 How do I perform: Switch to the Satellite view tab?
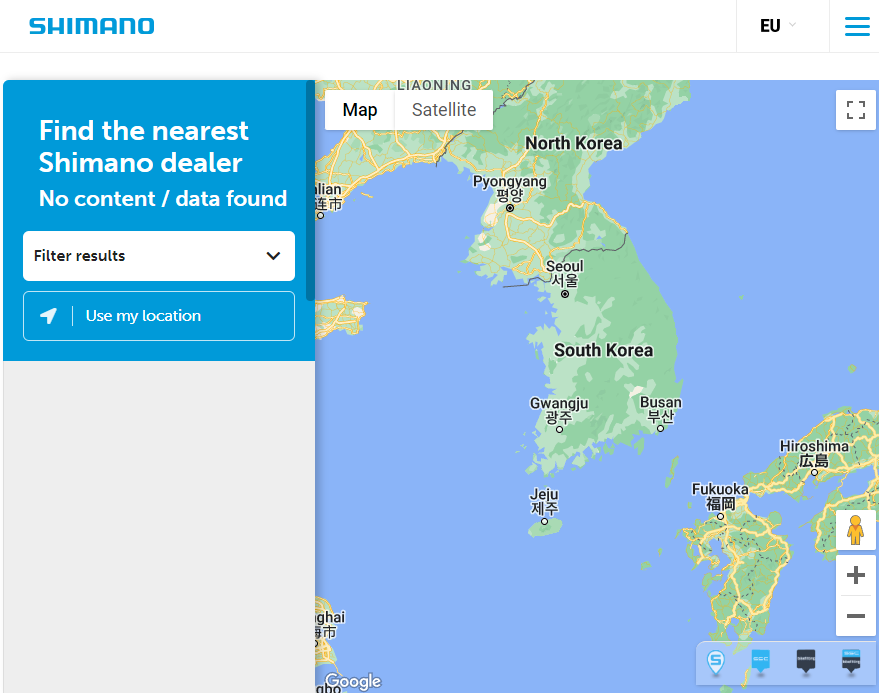click(x=444, y=110)
